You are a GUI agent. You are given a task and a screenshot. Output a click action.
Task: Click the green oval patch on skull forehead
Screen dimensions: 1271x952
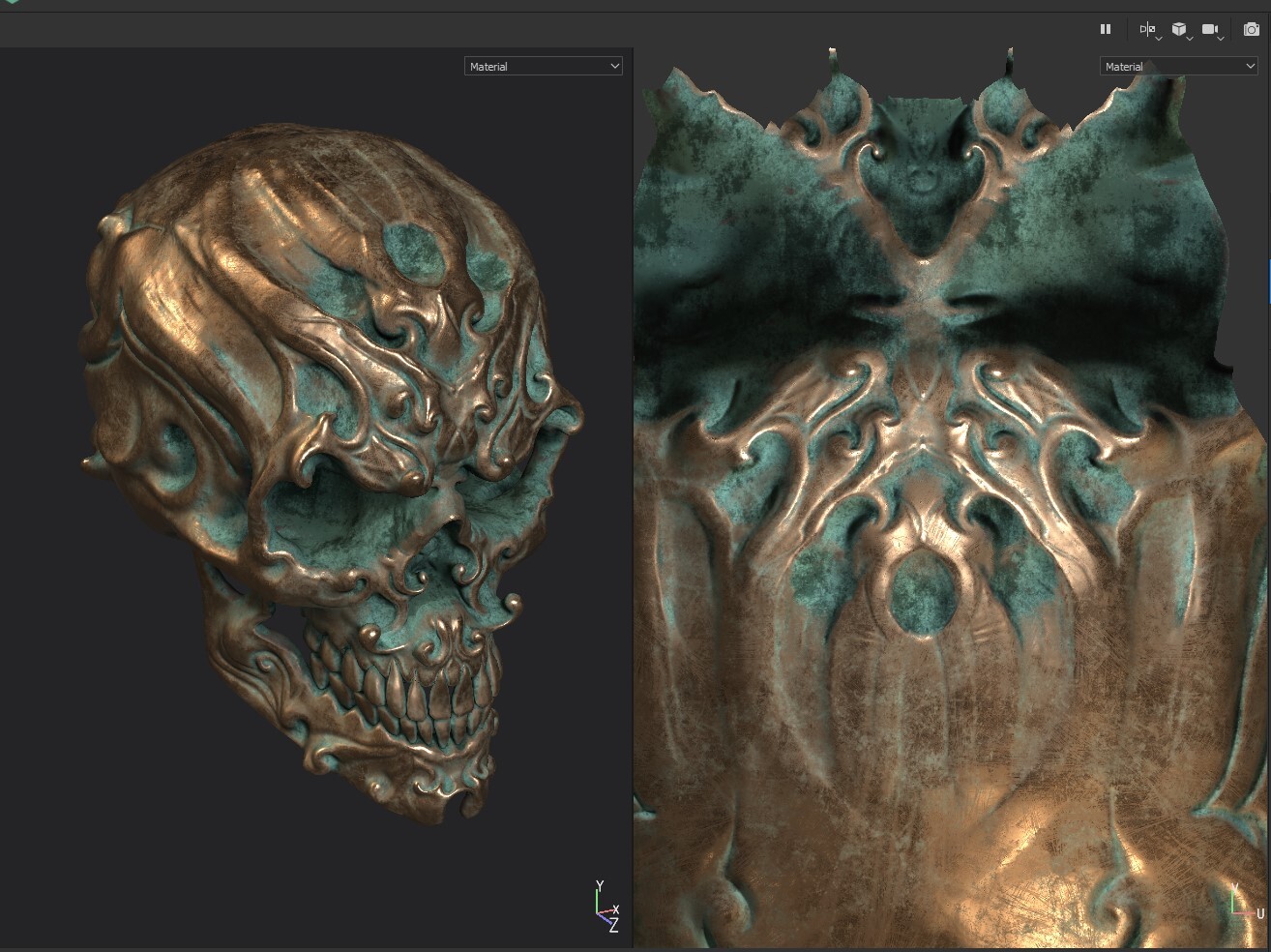pos(410,250)
